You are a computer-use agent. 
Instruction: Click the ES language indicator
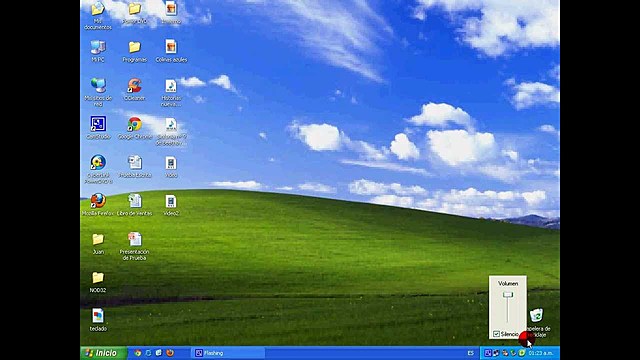click(471, 353)
